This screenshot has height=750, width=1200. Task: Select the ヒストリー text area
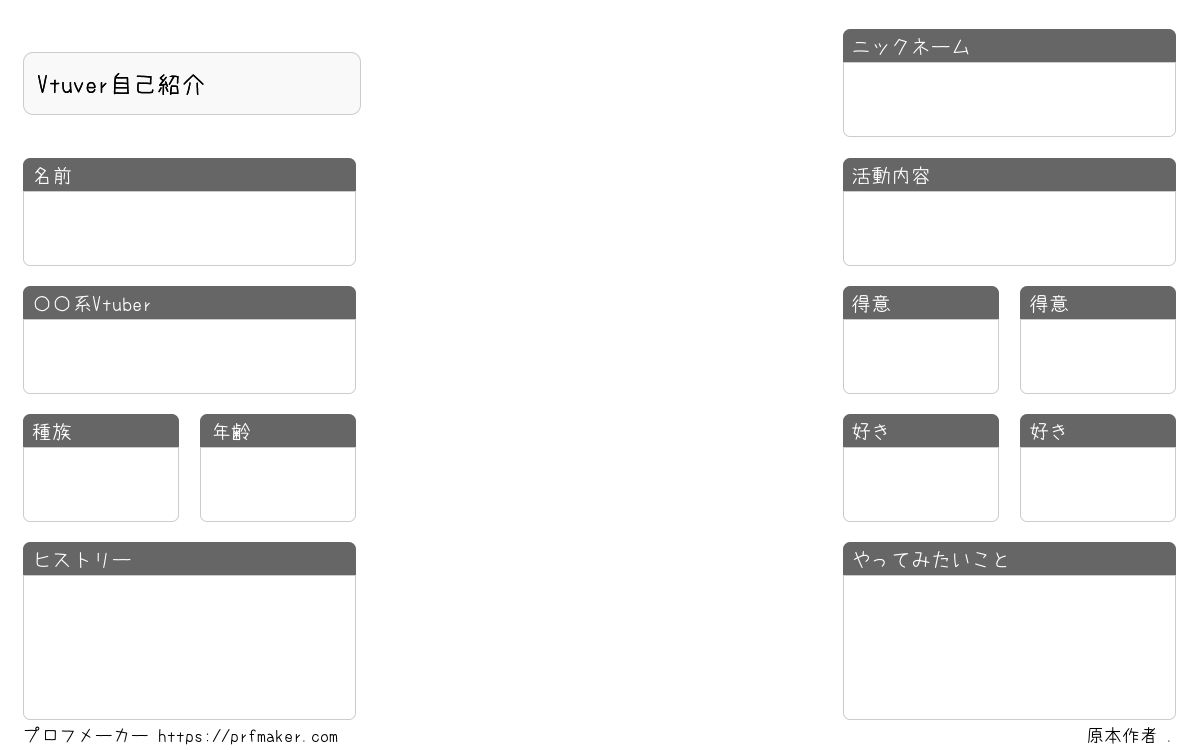(189, 647)
